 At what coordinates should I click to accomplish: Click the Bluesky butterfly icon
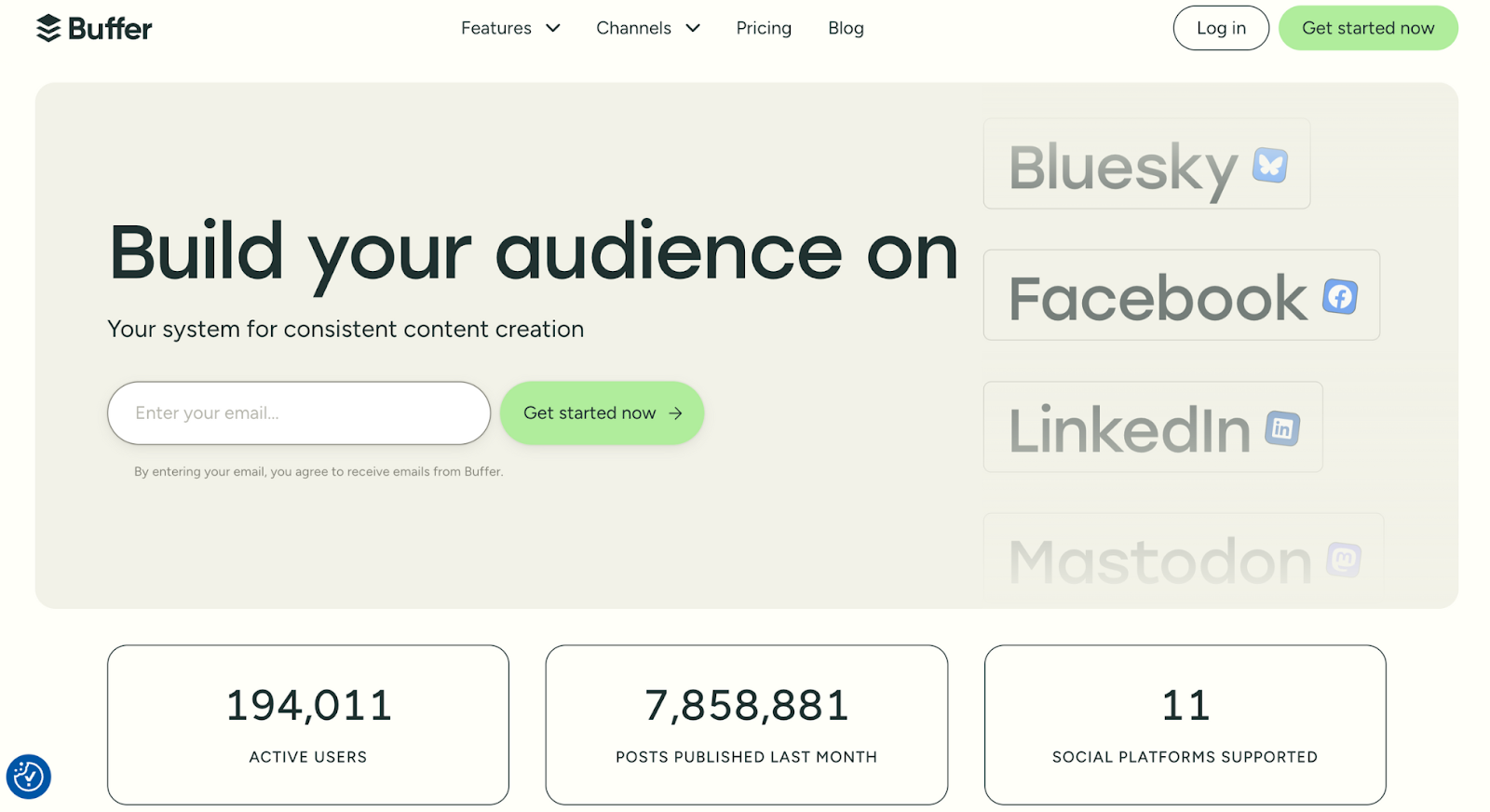click(x=1270, y=166)
